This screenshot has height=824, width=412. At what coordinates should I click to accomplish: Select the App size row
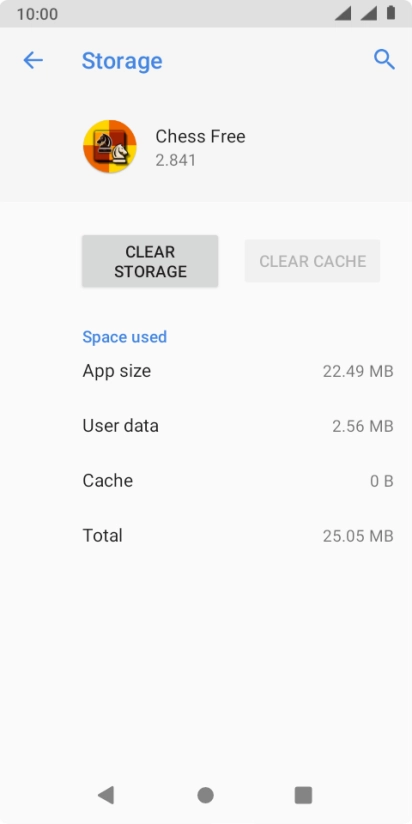(x=238, y=371)
